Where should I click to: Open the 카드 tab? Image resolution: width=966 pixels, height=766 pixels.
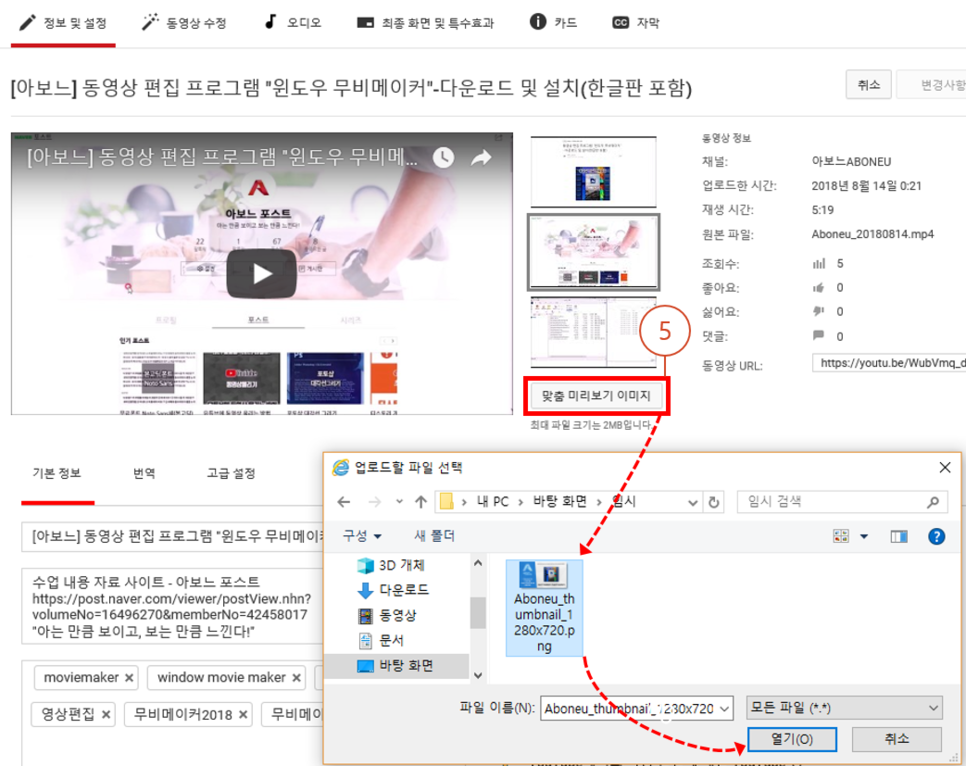tap(553, 23)
